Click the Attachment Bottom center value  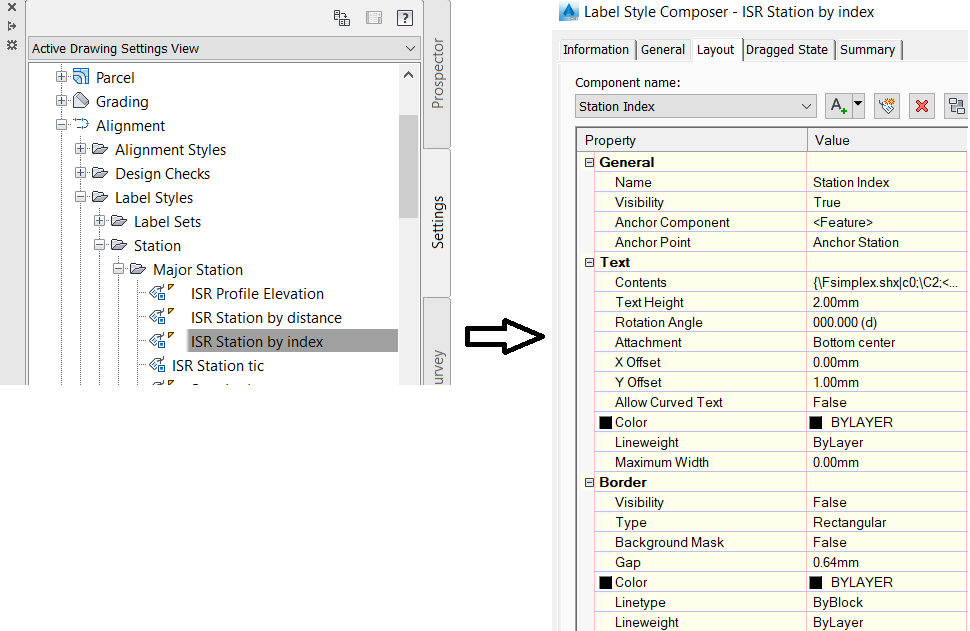point(887,343)
